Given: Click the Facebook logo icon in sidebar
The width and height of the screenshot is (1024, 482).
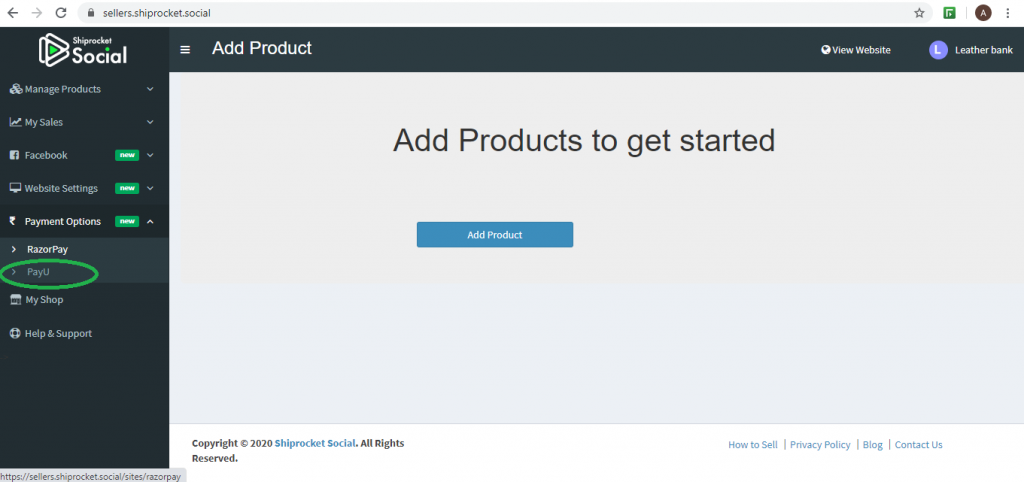Looking at the screenshot, I should coord(14,155).
